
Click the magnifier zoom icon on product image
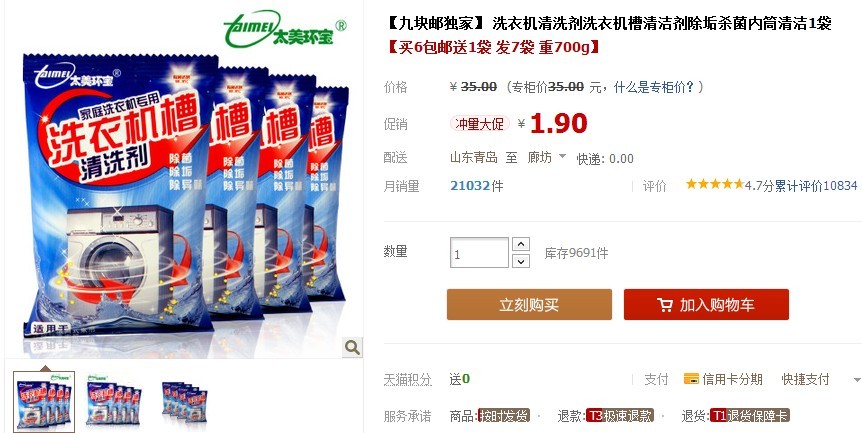tap(352, 347)
